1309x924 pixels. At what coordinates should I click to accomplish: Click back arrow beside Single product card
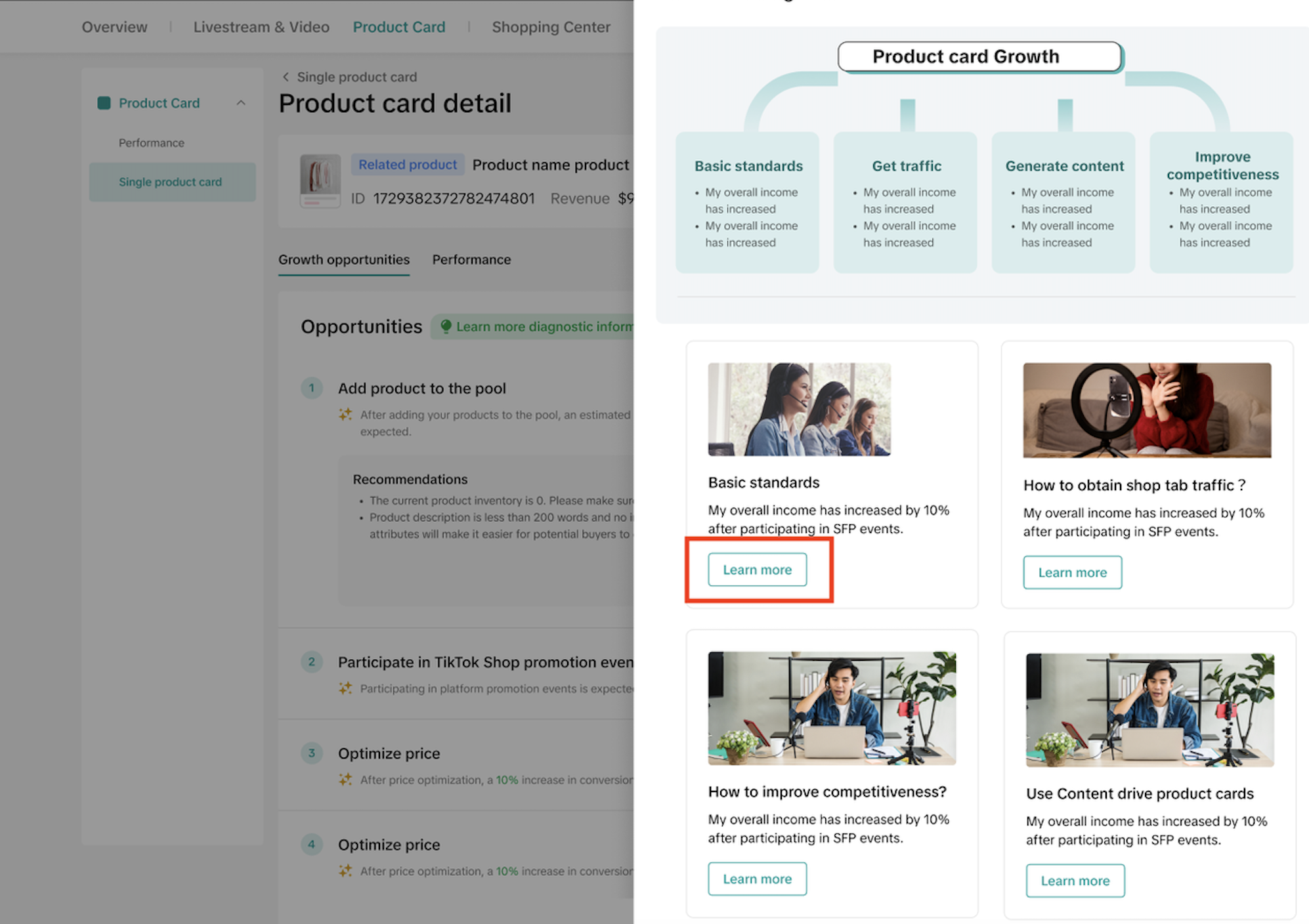point(286,77)
